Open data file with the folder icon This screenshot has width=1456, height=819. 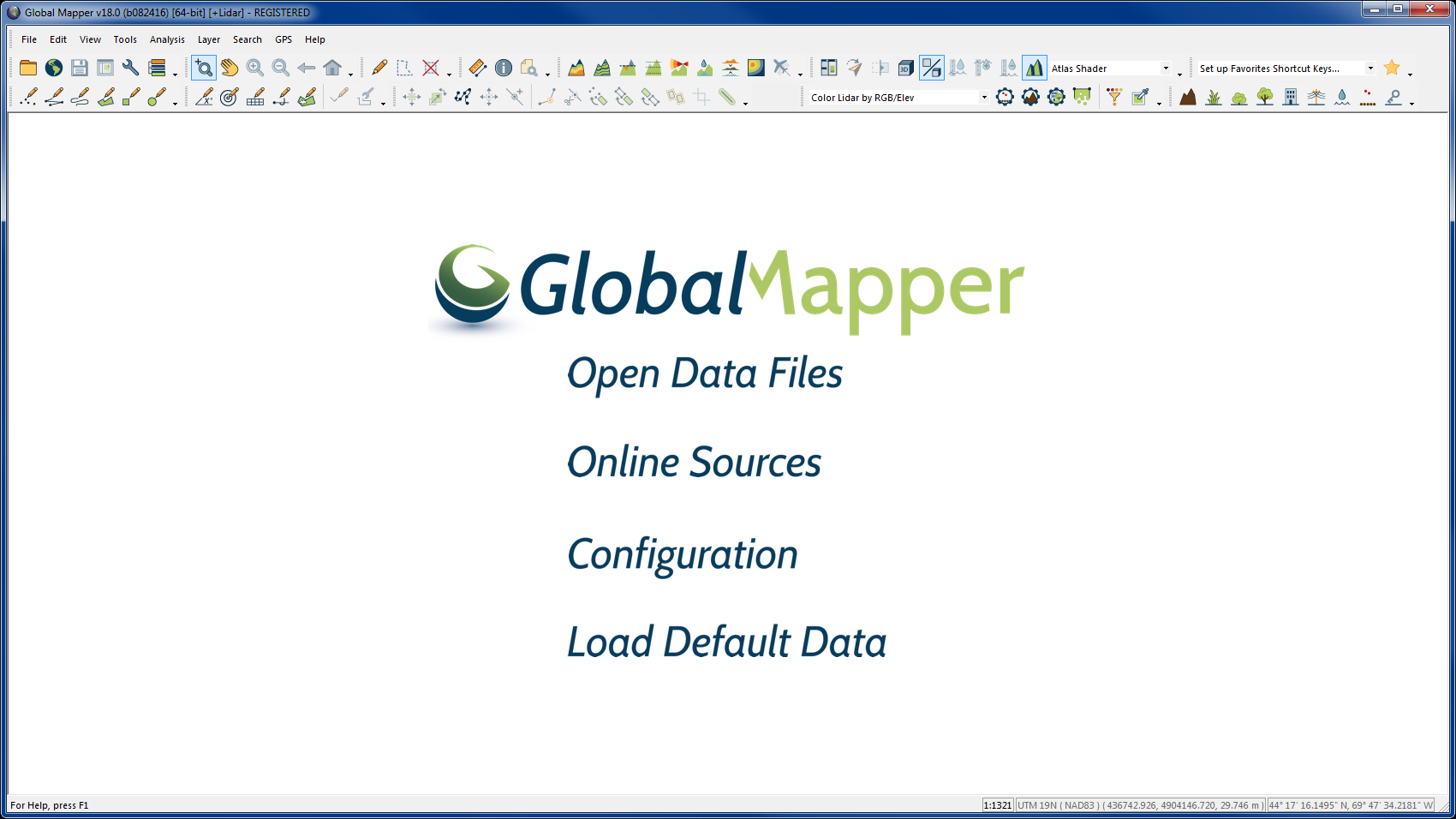click(x=28, y=68)
